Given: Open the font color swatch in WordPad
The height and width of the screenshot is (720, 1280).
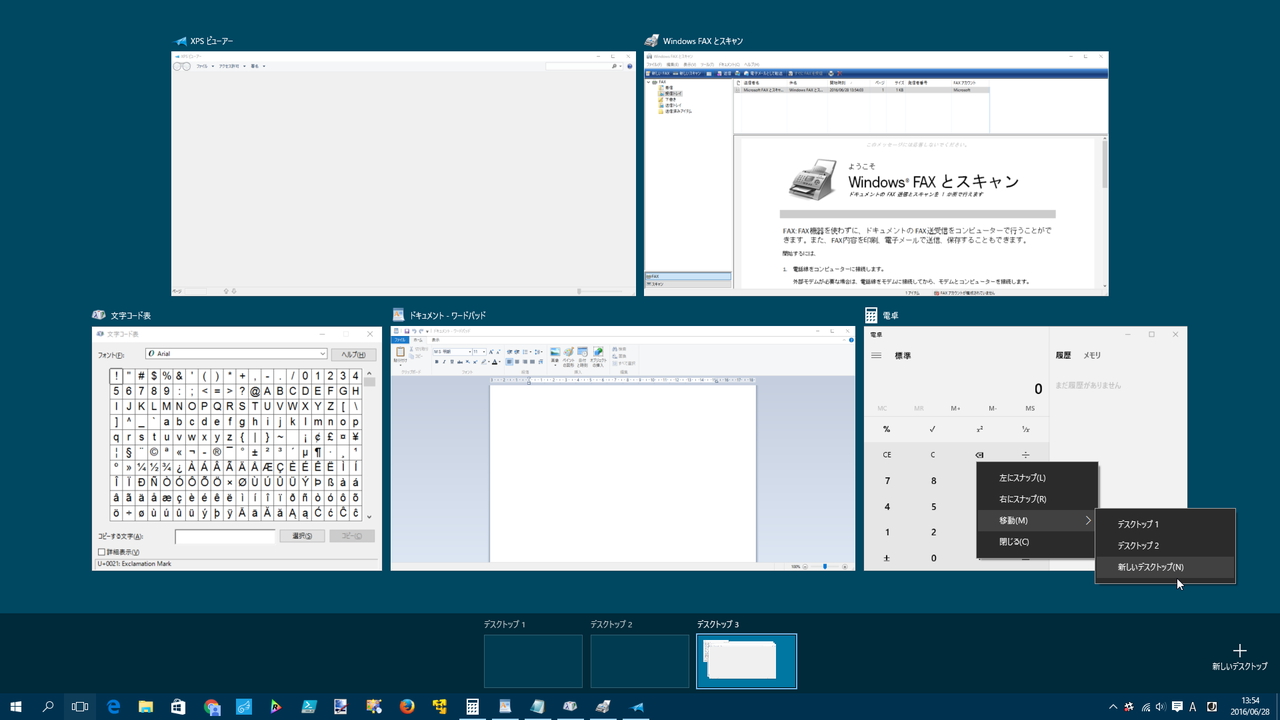Looking at the screenshot, I should click(494, 362).
